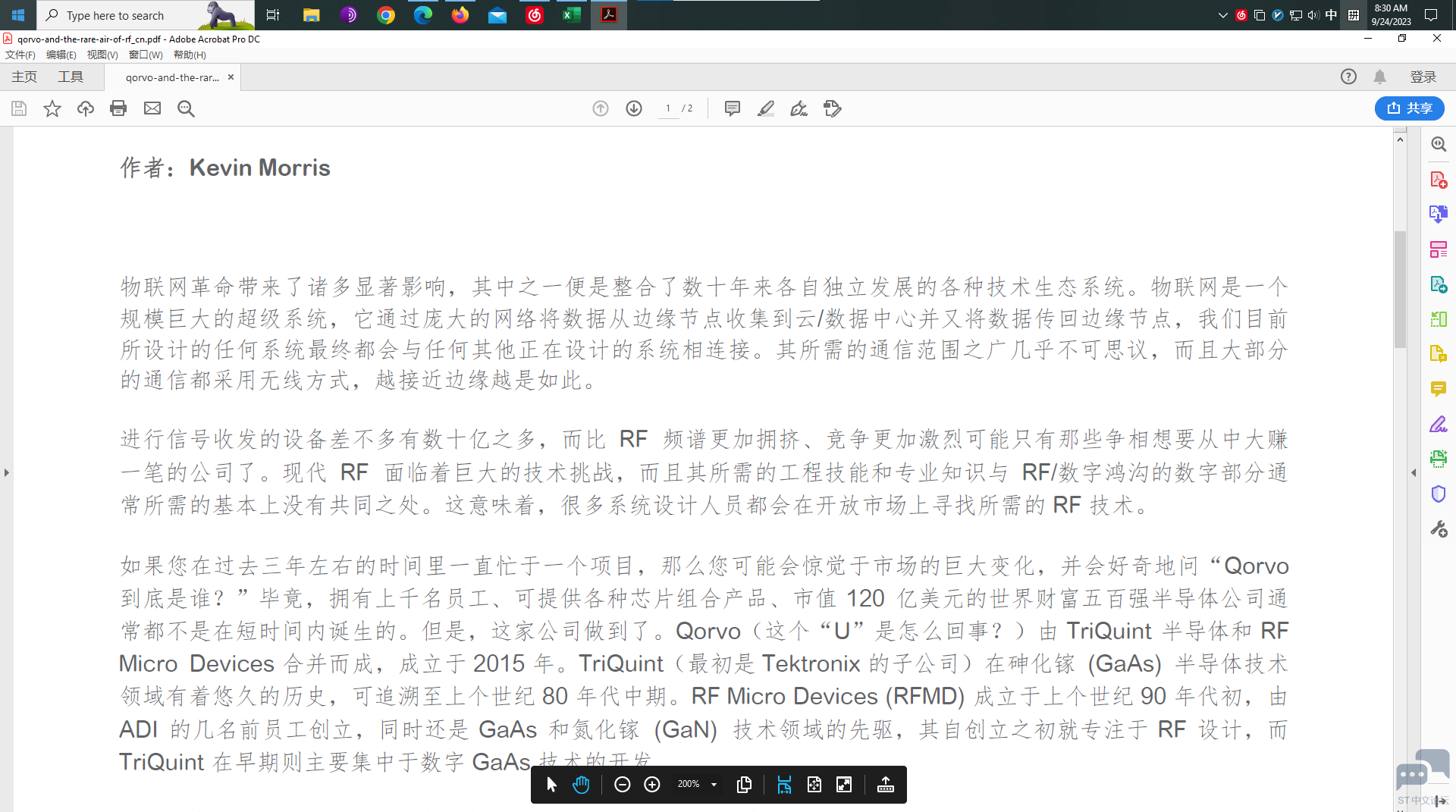Open the yellow Comment tool in right pane
The image size is (1456, 812).
point(1439,389)
